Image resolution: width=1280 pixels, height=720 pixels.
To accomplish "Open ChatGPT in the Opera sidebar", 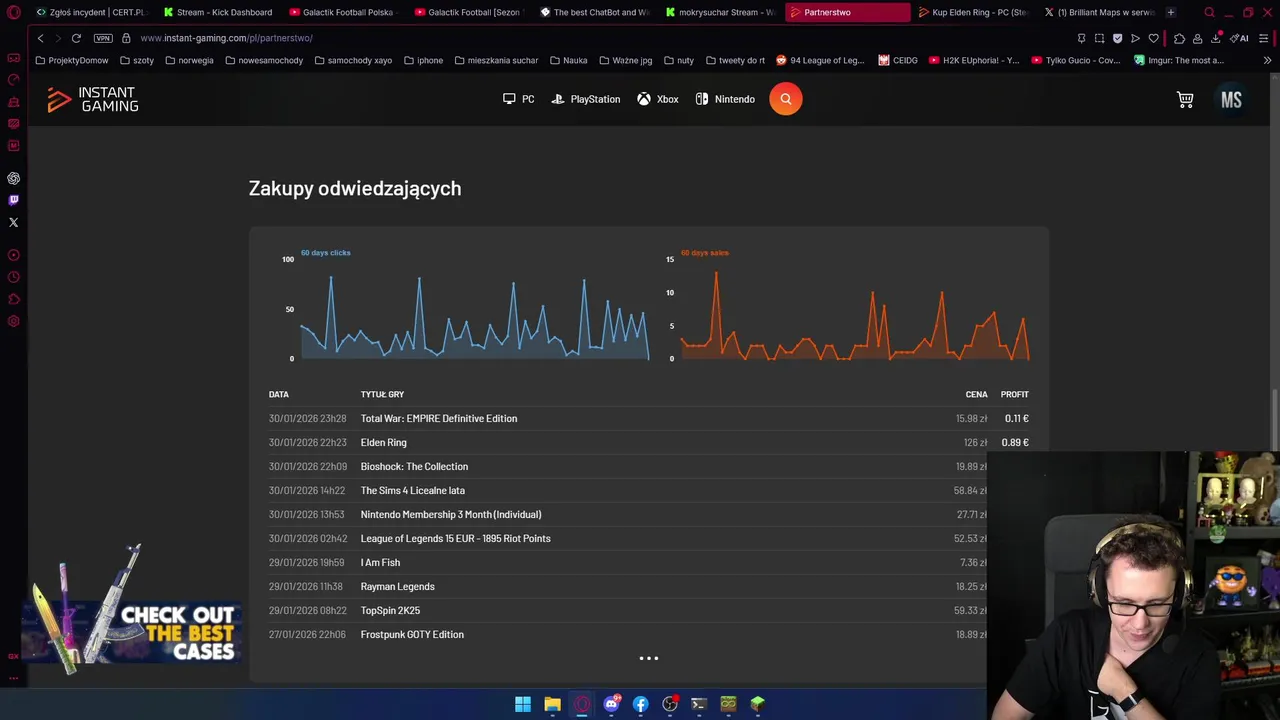I will 14,178.
